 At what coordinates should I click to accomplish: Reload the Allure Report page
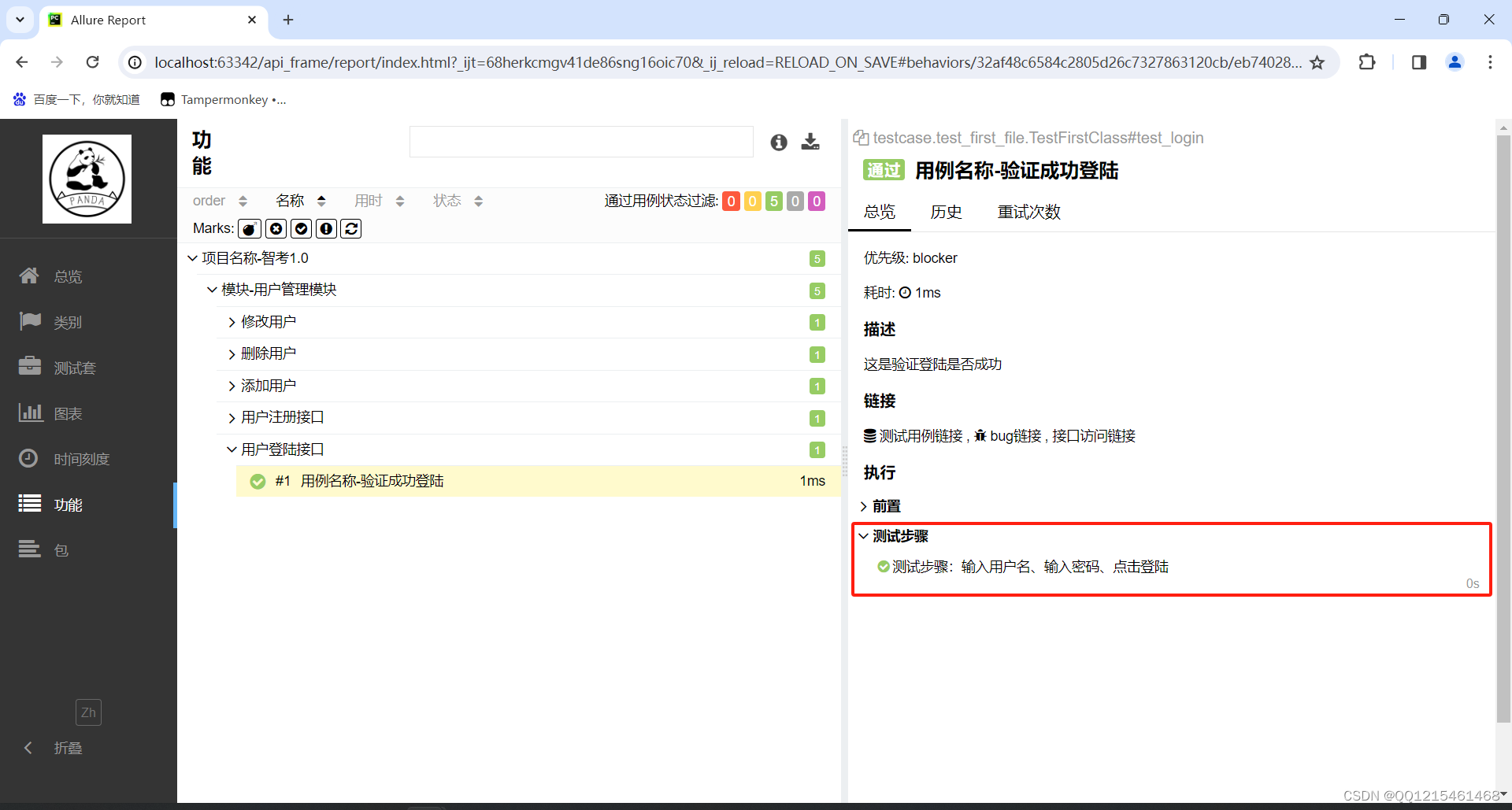point(93,62)
